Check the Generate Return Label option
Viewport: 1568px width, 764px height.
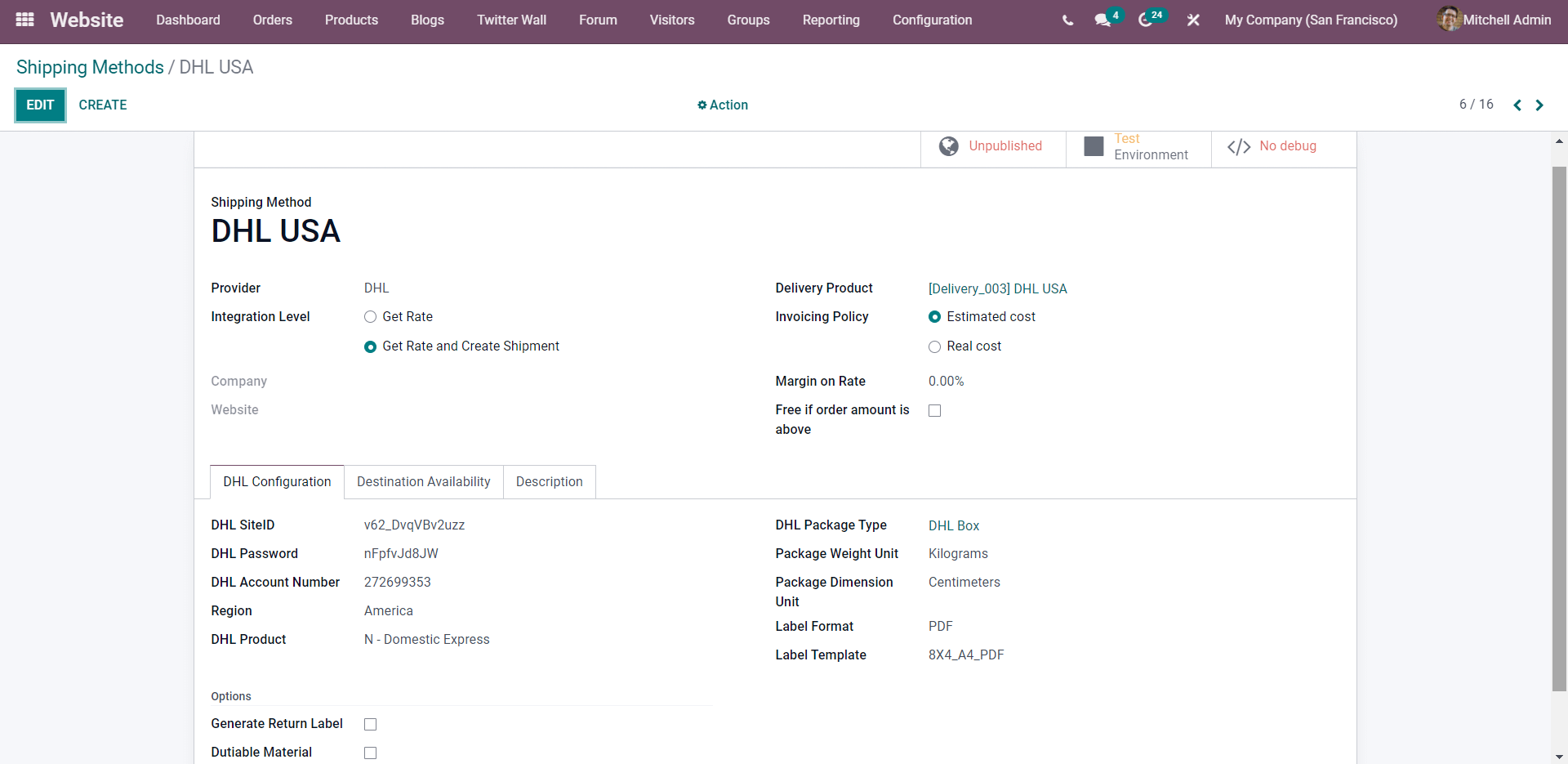pos(370,724)
